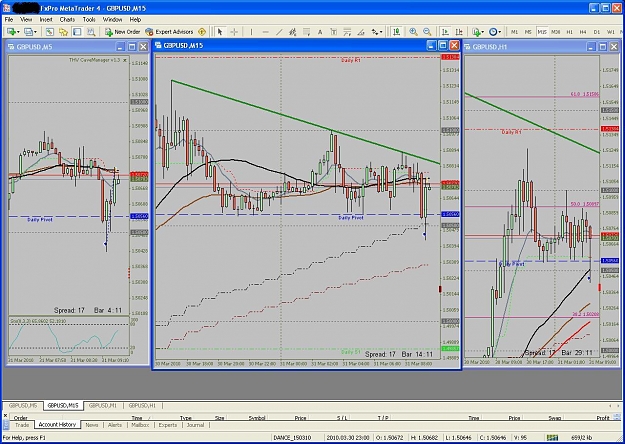This screenshot has height=444, width=625.
Task: Open the Journal terminal tab
Action: click(x=195, y=425)
